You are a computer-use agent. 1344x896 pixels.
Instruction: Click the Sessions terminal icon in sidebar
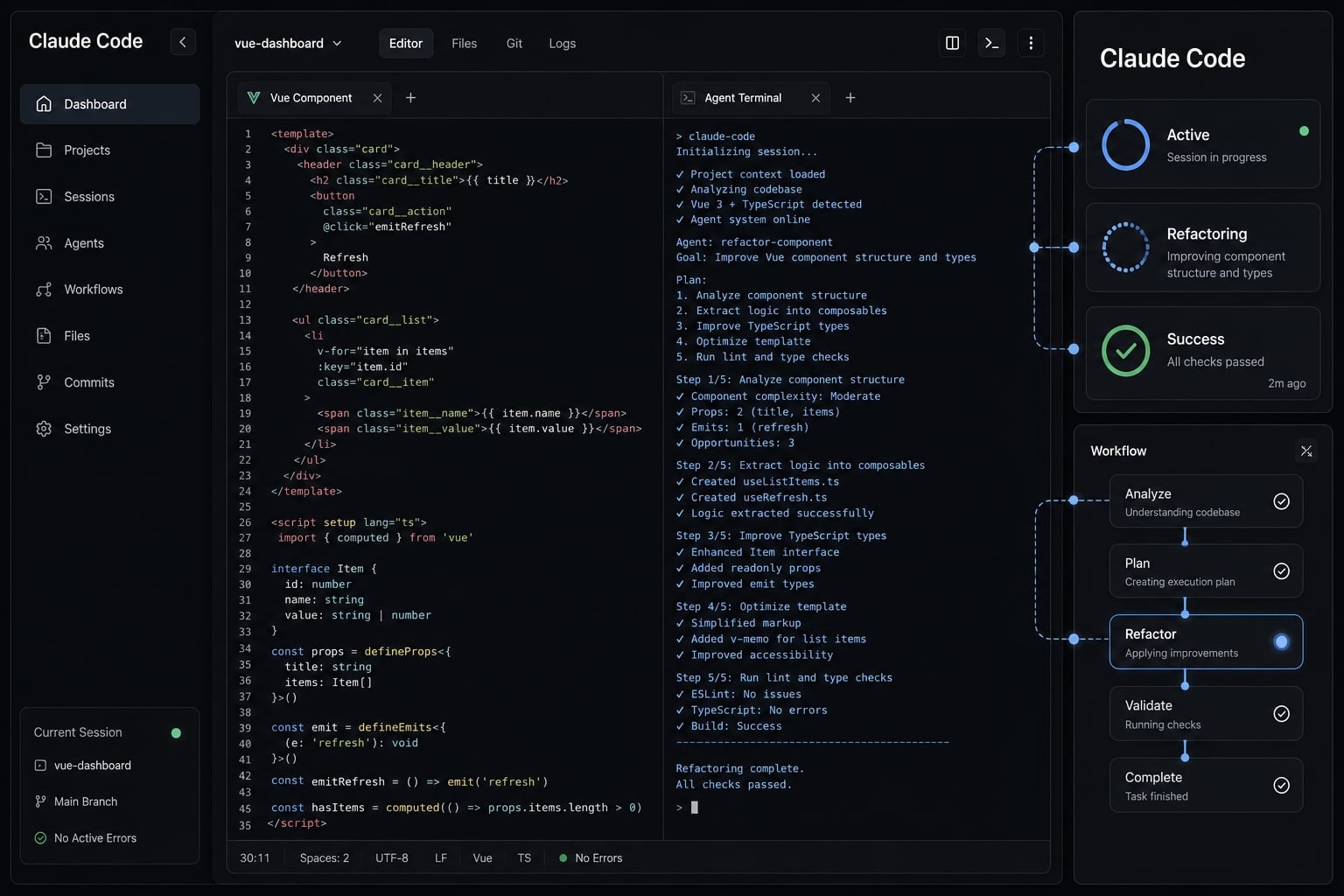tap(44, 197)
